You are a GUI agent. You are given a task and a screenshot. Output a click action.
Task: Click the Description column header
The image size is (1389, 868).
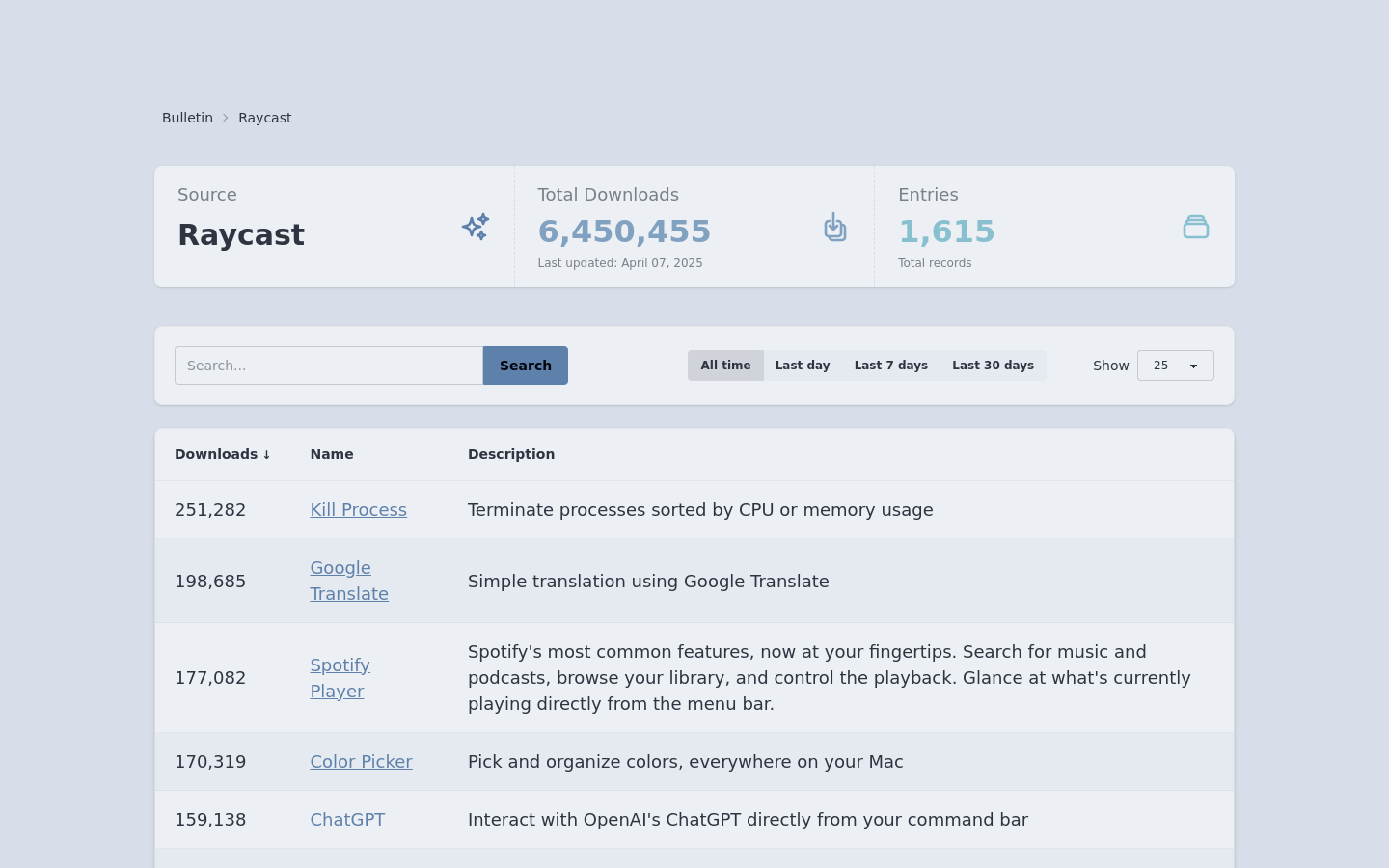tap(511, 454)
